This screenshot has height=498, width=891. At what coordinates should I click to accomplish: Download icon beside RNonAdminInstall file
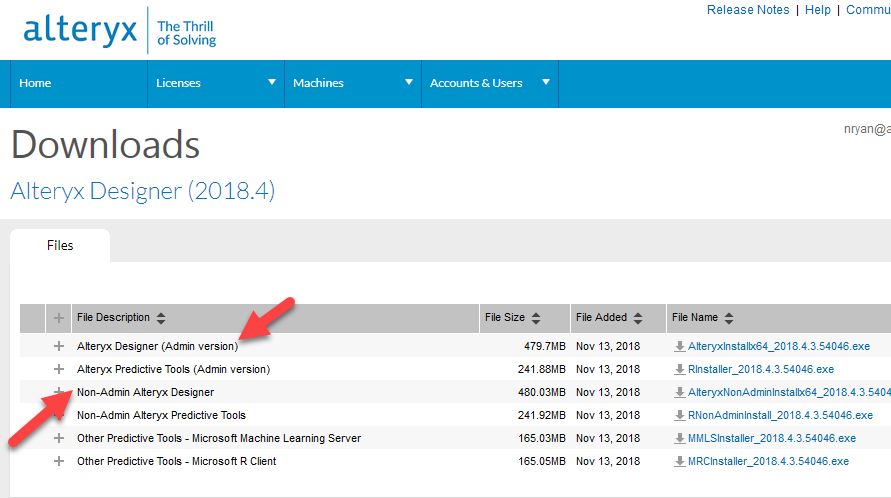click(x=680, y=416)
